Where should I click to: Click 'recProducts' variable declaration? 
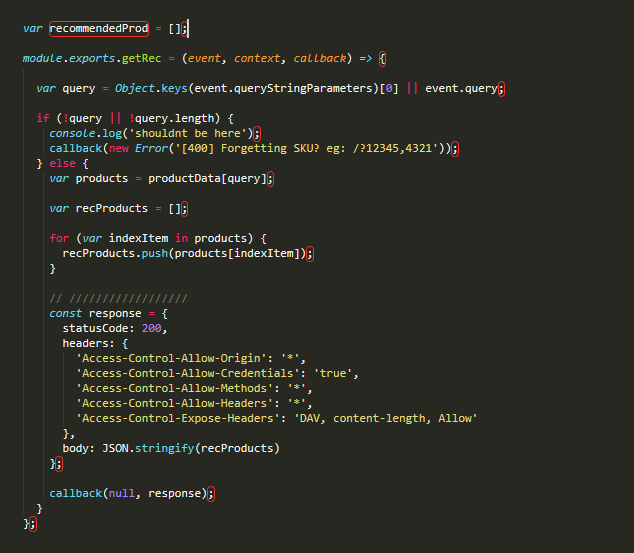(x=112, y=208)
